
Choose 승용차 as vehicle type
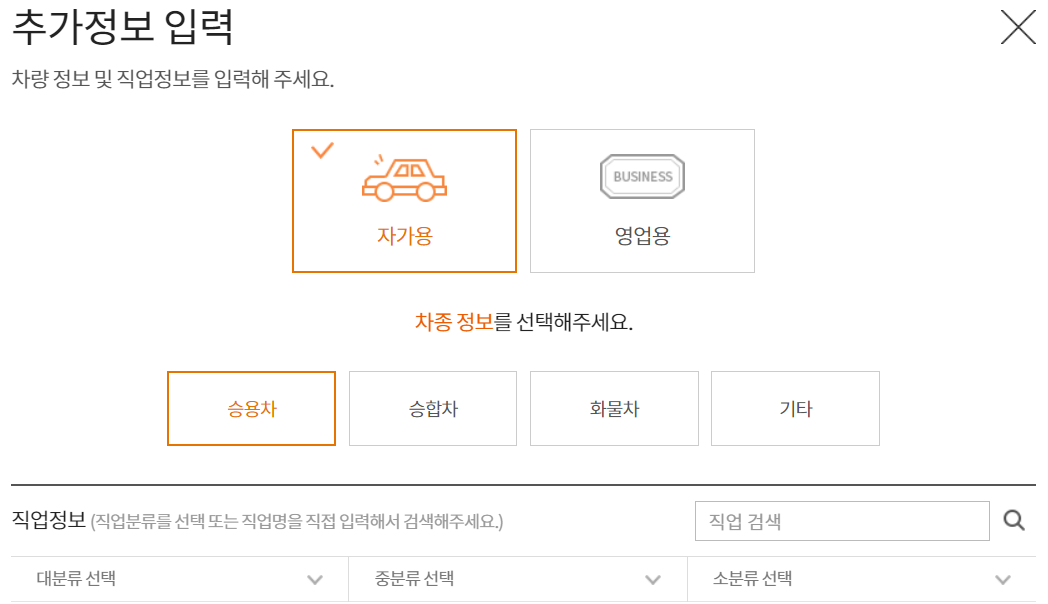click(251, 408)
